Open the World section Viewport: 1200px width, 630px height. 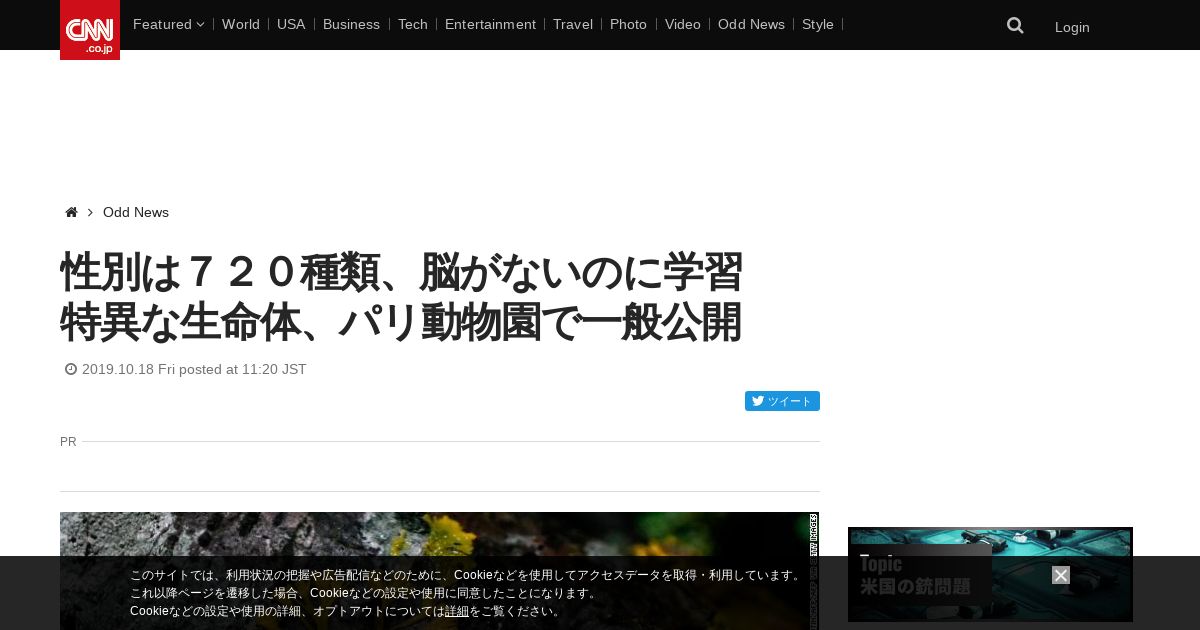(241, 24)
